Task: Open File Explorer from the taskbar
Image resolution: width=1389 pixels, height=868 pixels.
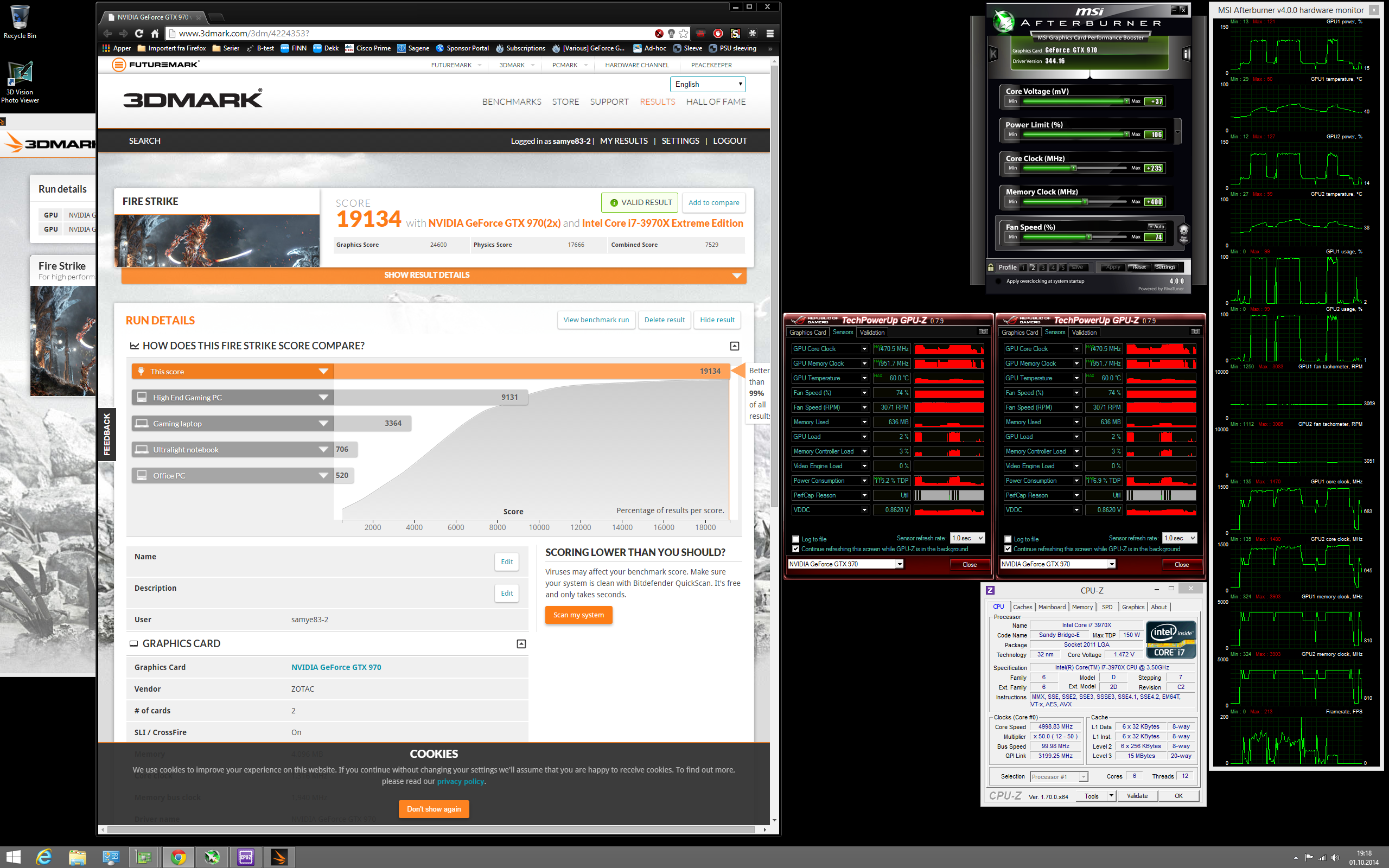Action: click(77, 857)
